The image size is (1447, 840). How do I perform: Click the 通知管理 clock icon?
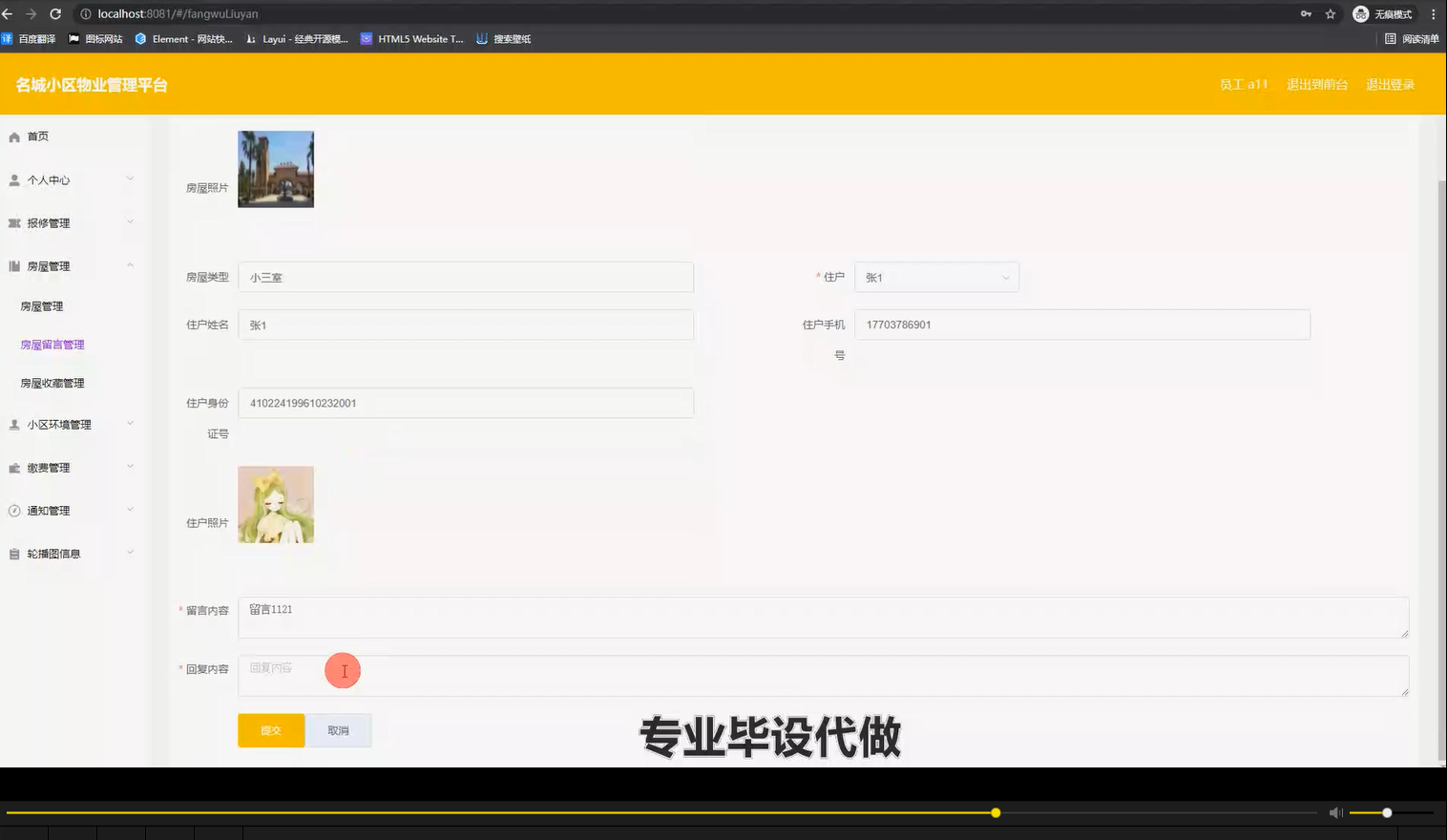coord(13,510)
